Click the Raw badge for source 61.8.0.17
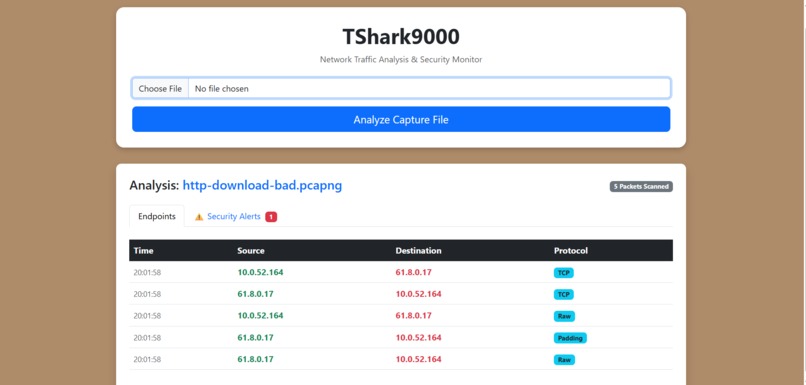 click(x=564, y=360)
